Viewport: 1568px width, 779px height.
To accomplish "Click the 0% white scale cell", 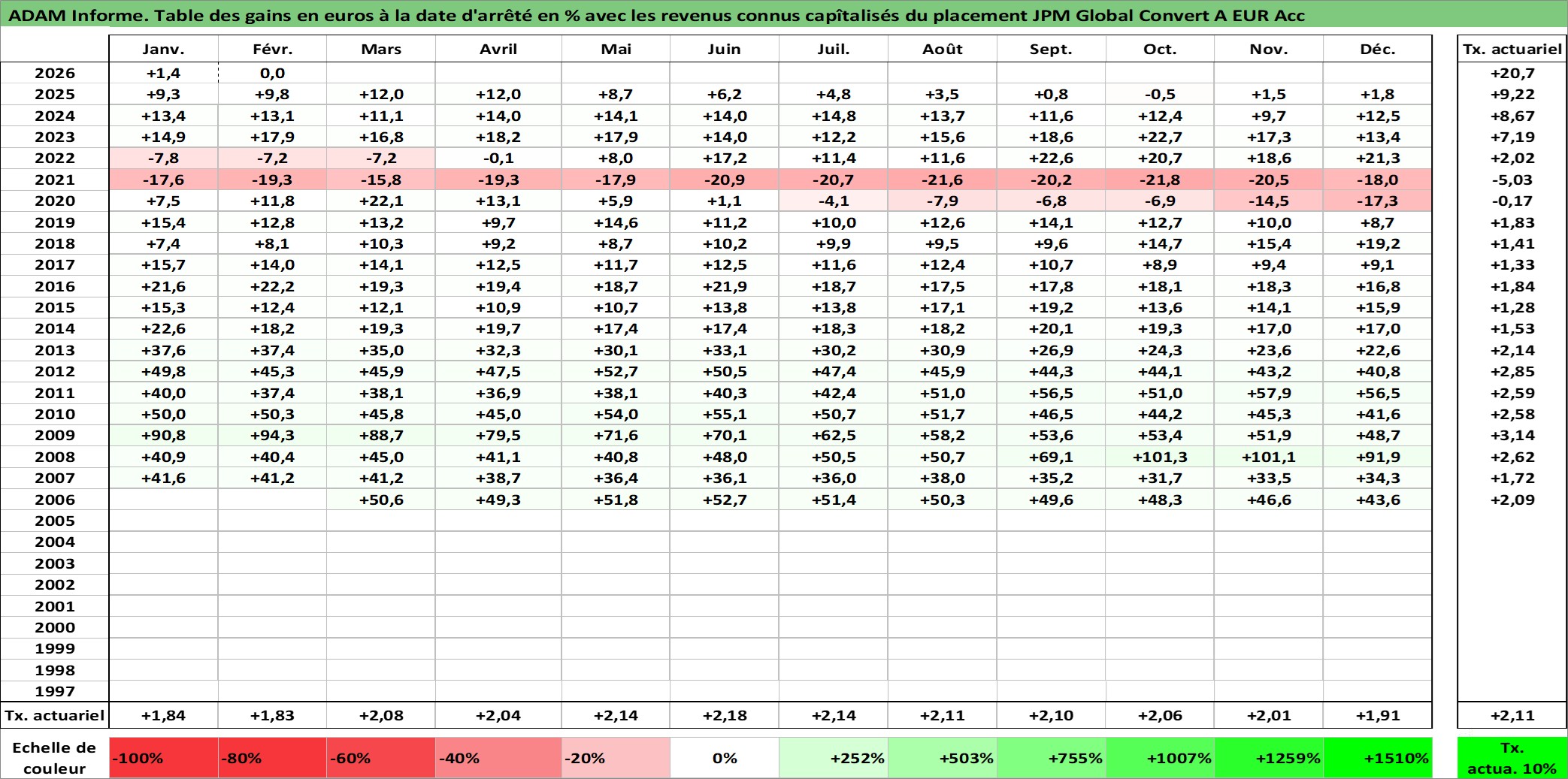I will pyautogui.click(x=725, y=757).
